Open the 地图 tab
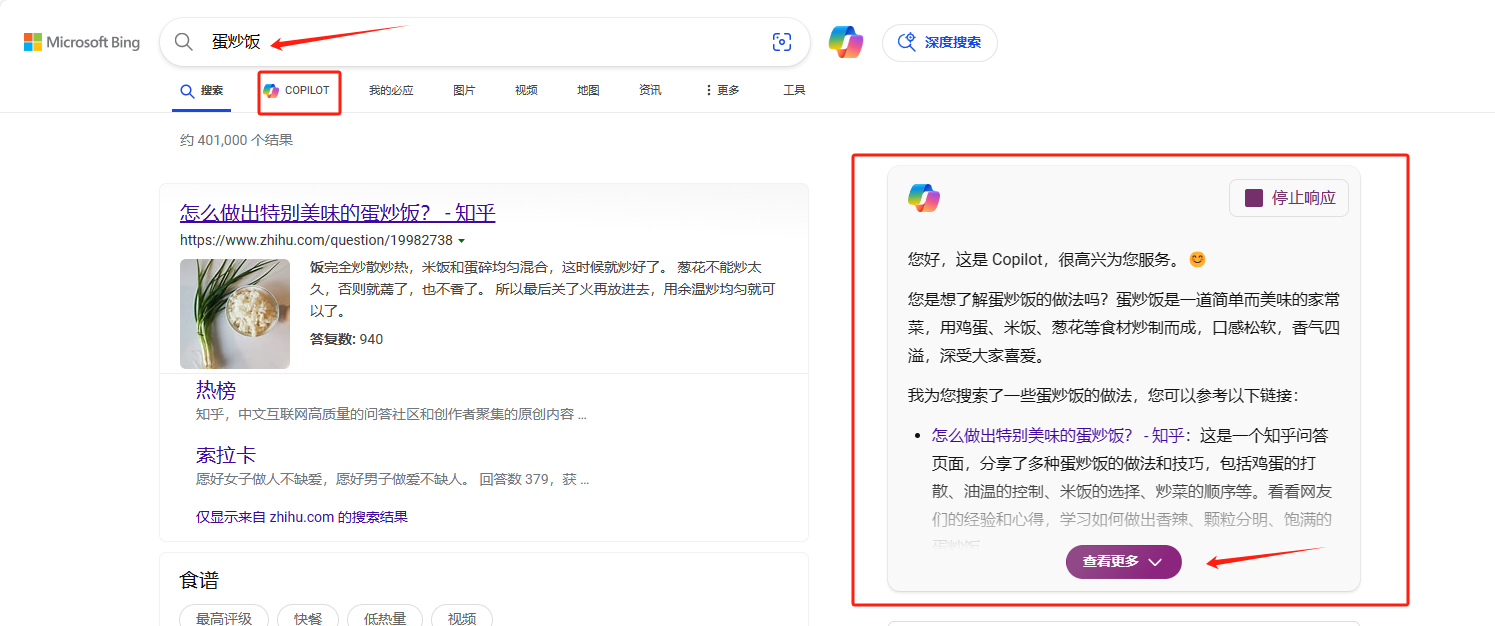Viewport: 1495px width, 626px height. 588,91
